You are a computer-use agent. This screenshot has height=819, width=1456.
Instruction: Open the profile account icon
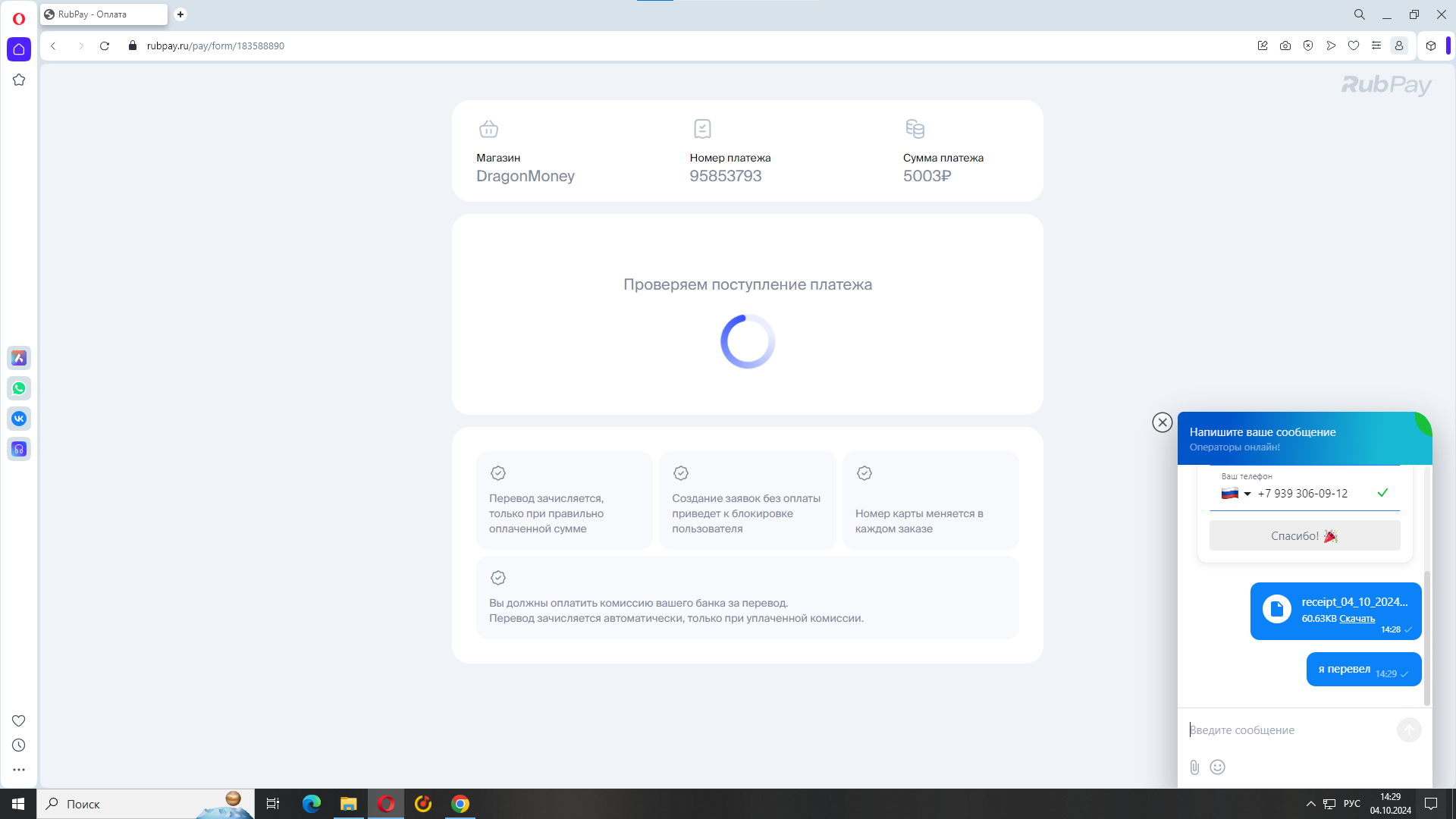tap(1399, 45)
